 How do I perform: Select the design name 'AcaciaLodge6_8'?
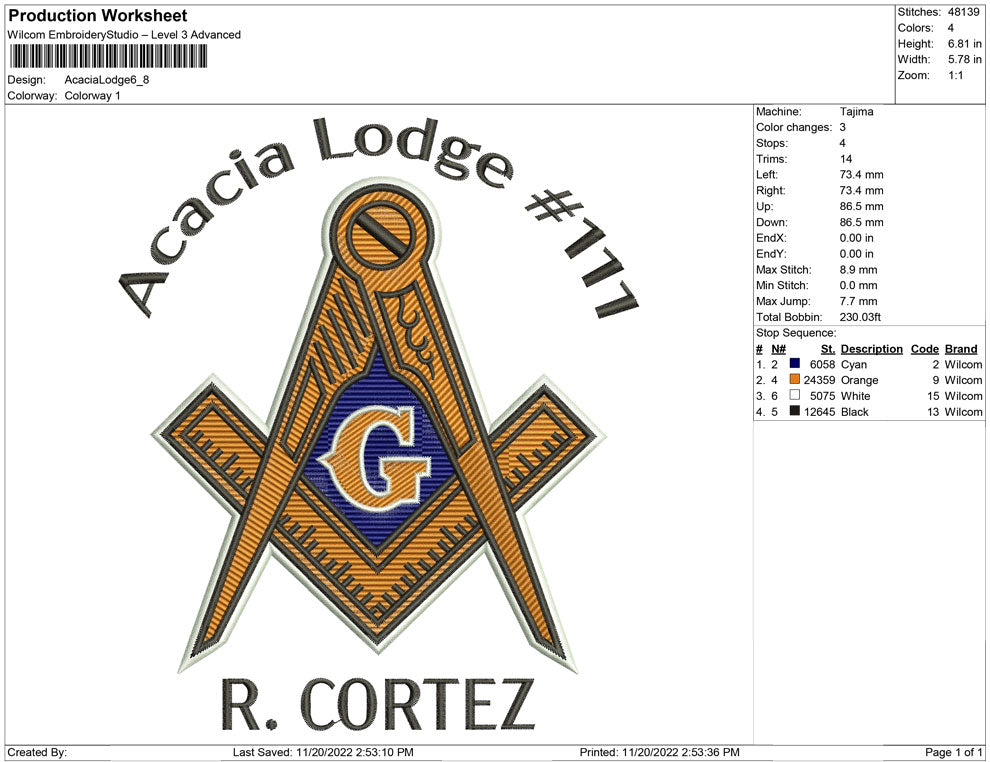[107, 80]
